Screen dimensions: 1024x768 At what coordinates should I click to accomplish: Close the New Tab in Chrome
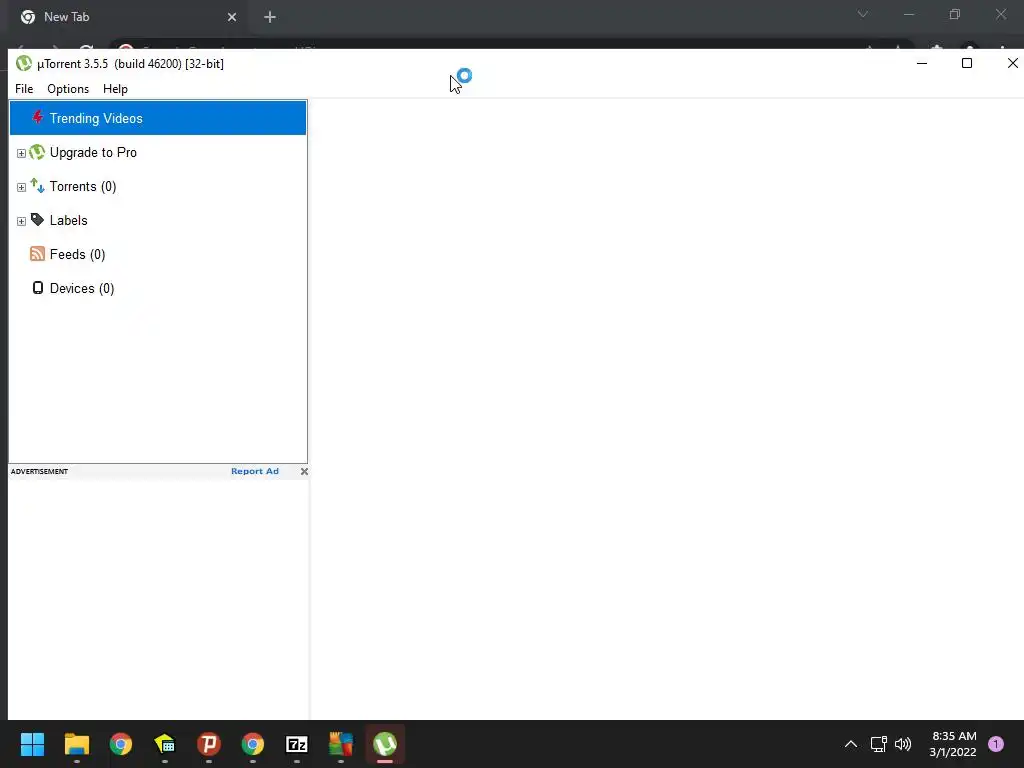coord(232,17)
